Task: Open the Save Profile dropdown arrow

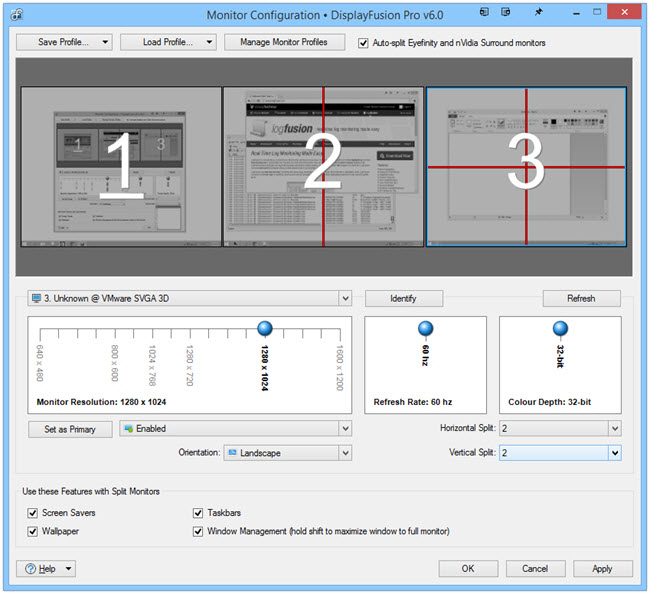Action: click(105, 42)
